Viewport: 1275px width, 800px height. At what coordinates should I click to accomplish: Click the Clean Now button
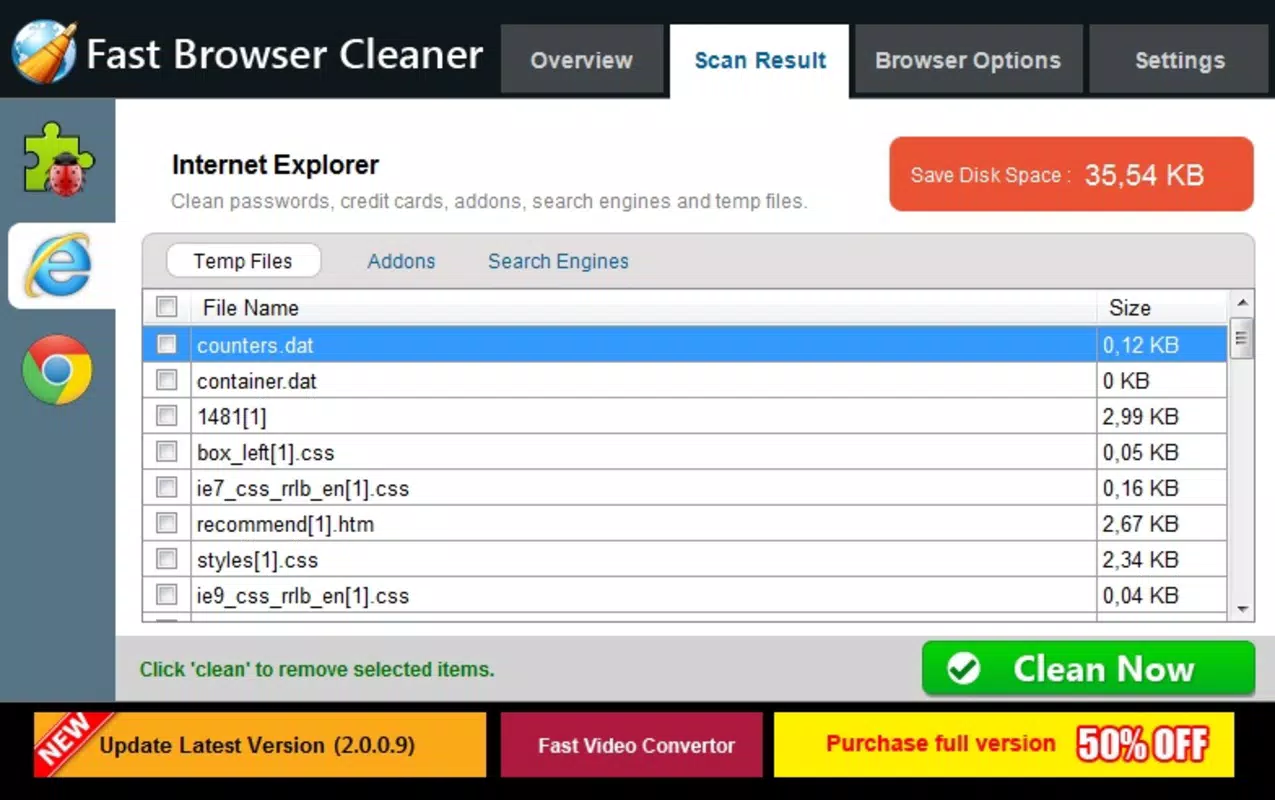pos(1088,668)
